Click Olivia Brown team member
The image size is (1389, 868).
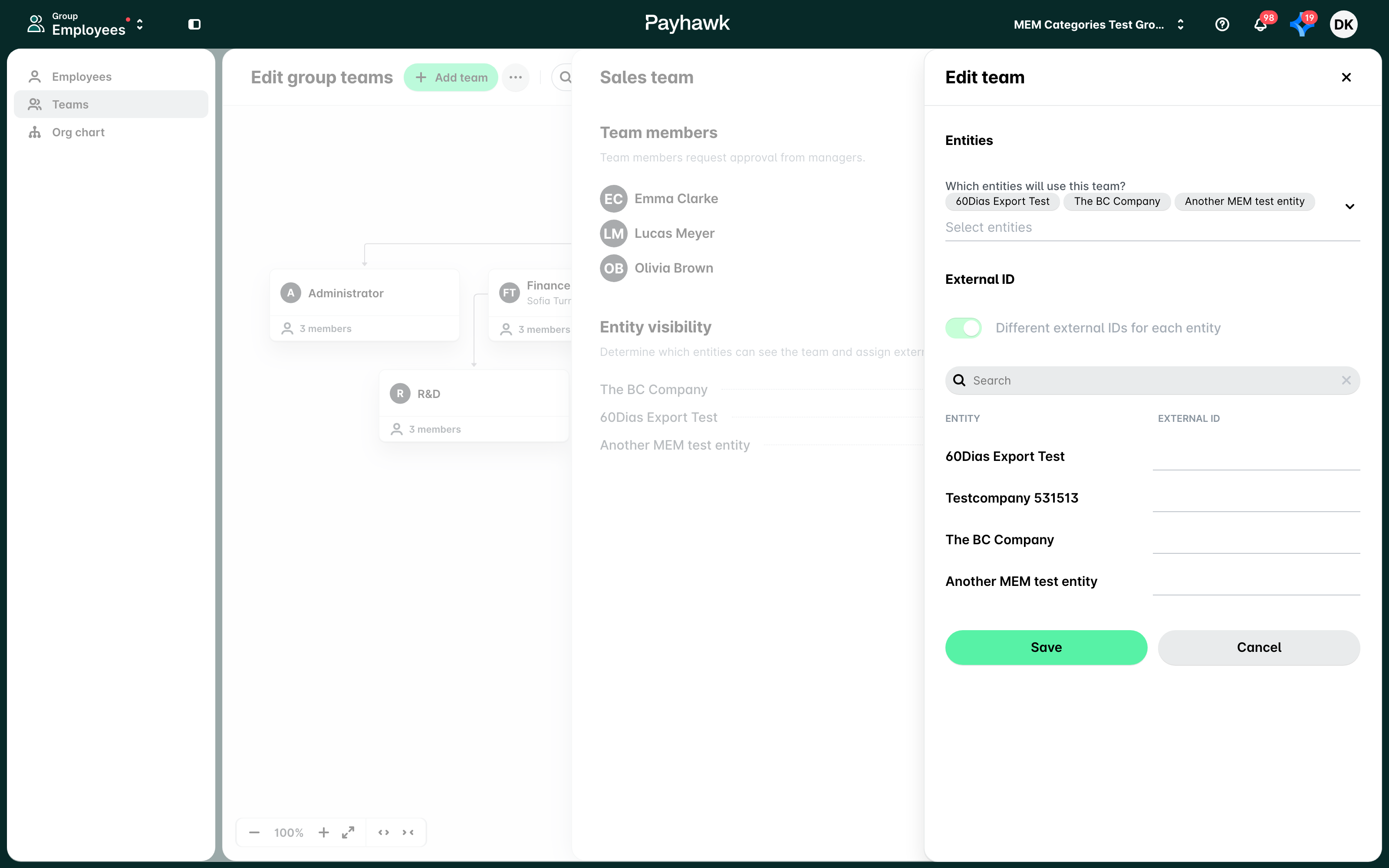coord(657,268)
